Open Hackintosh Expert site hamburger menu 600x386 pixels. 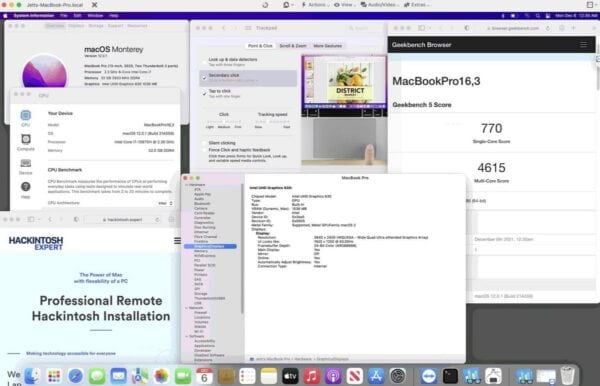point(177,241)
